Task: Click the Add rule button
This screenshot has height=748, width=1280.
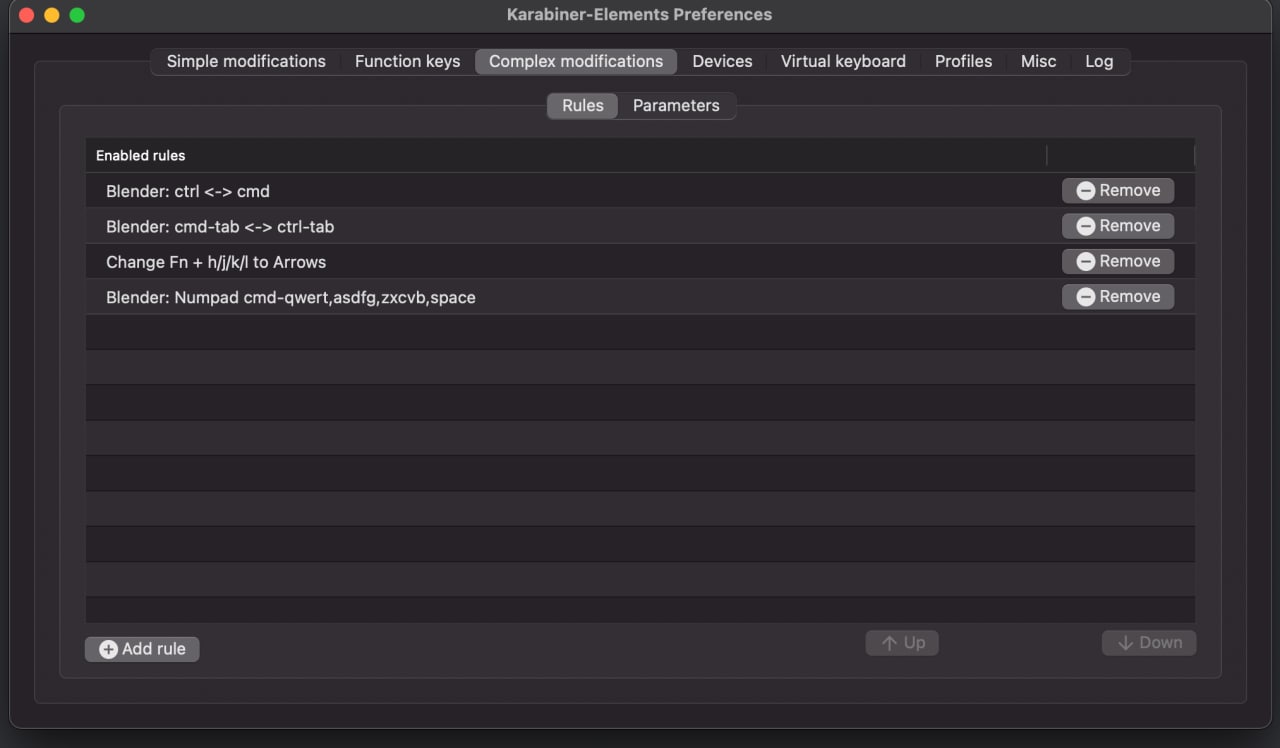Action: pyautogui.click(x=142, y=649)
